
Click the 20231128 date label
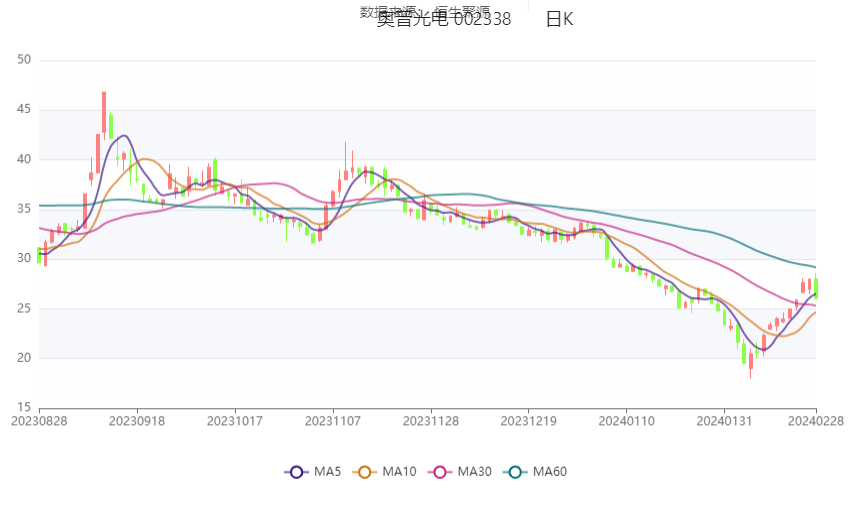coord(431,421)
